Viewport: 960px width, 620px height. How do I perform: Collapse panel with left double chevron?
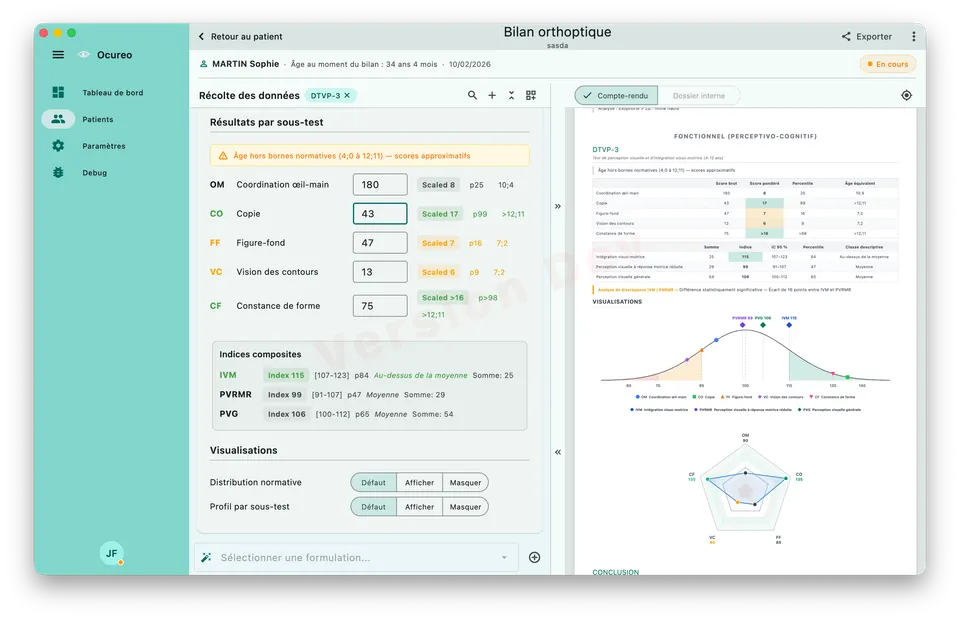click(x=558, y=452)
